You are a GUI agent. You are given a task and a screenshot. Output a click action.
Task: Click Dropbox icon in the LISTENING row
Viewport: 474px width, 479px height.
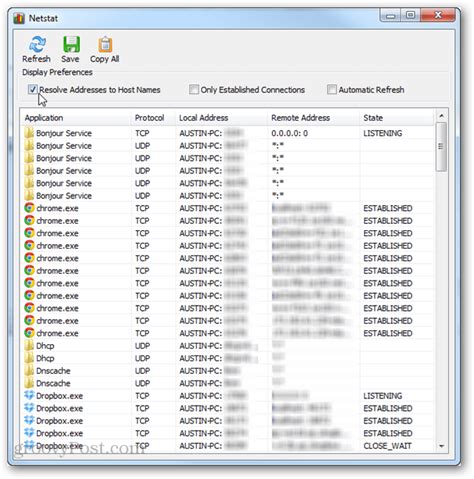pos(29,396)
